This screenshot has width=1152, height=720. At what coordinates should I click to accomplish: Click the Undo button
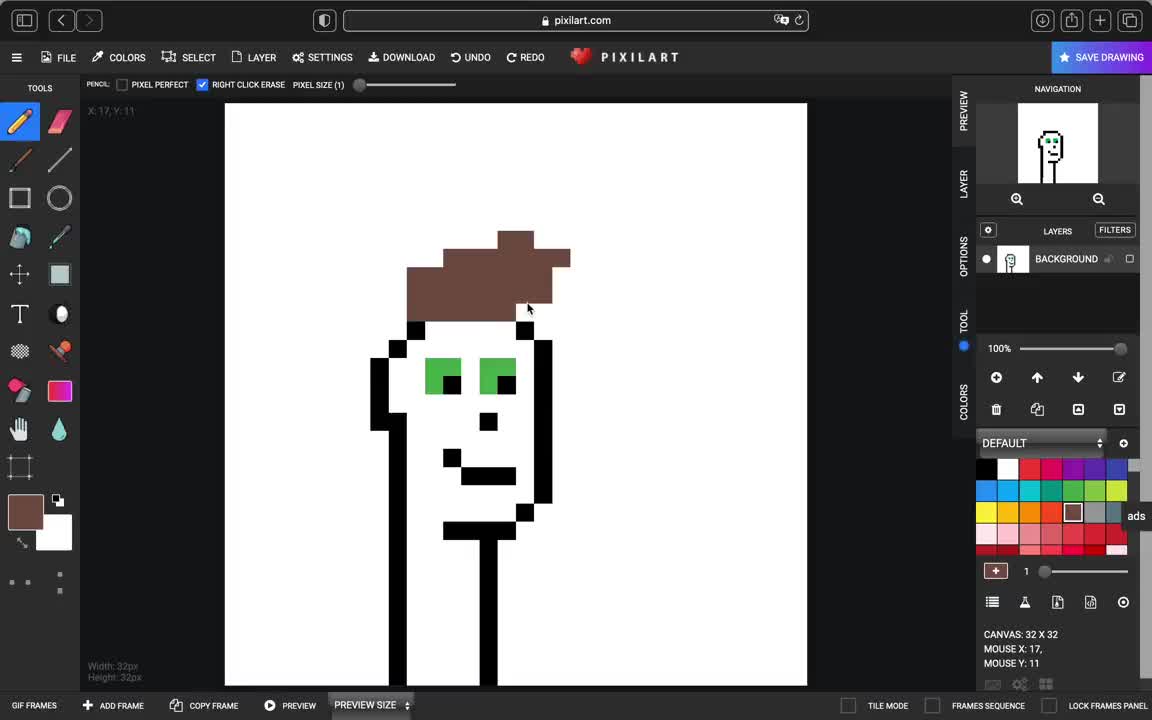tap(470, 57)
